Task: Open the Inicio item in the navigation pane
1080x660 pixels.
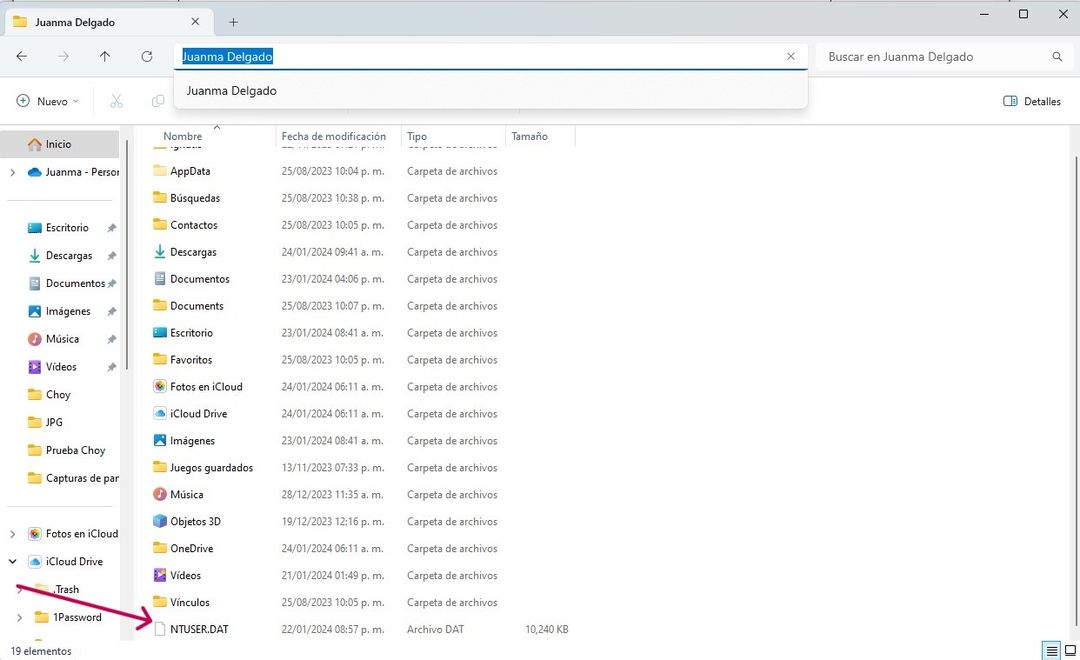Action: click(58, 143)
